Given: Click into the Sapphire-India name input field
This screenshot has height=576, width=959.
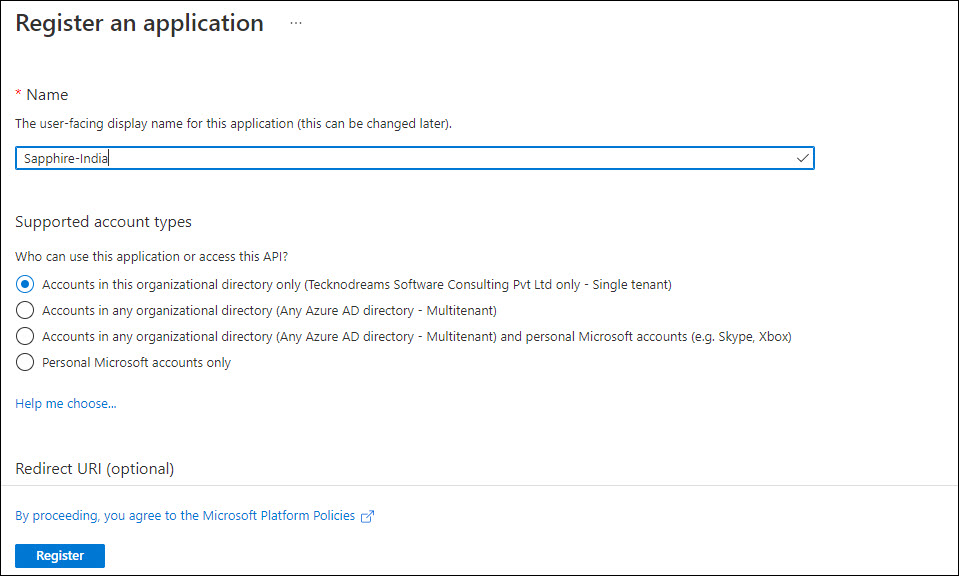Looking at the screenshot, I should [400, 158].
